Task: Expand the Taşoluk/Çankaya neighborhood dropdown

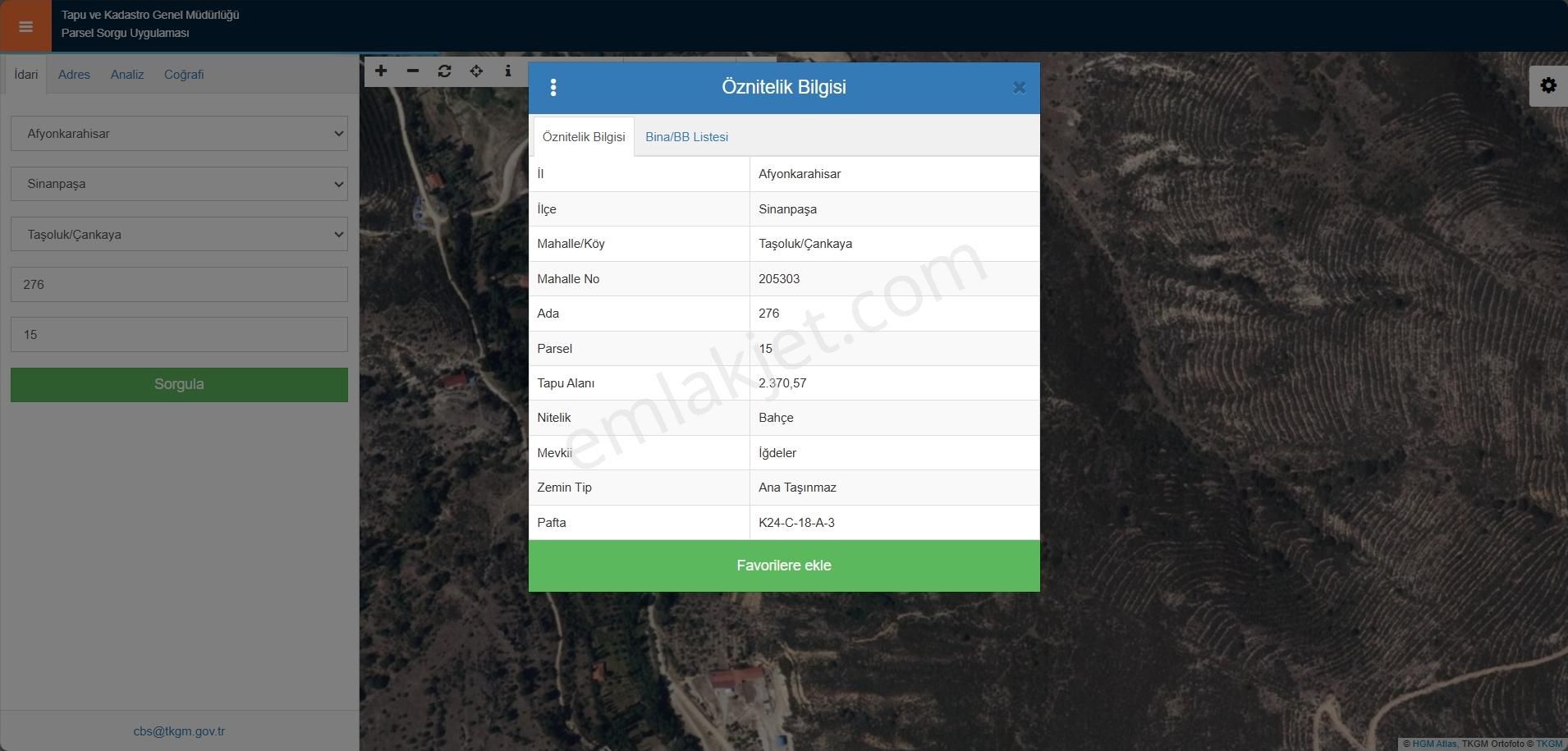Action: pos(179,235)
